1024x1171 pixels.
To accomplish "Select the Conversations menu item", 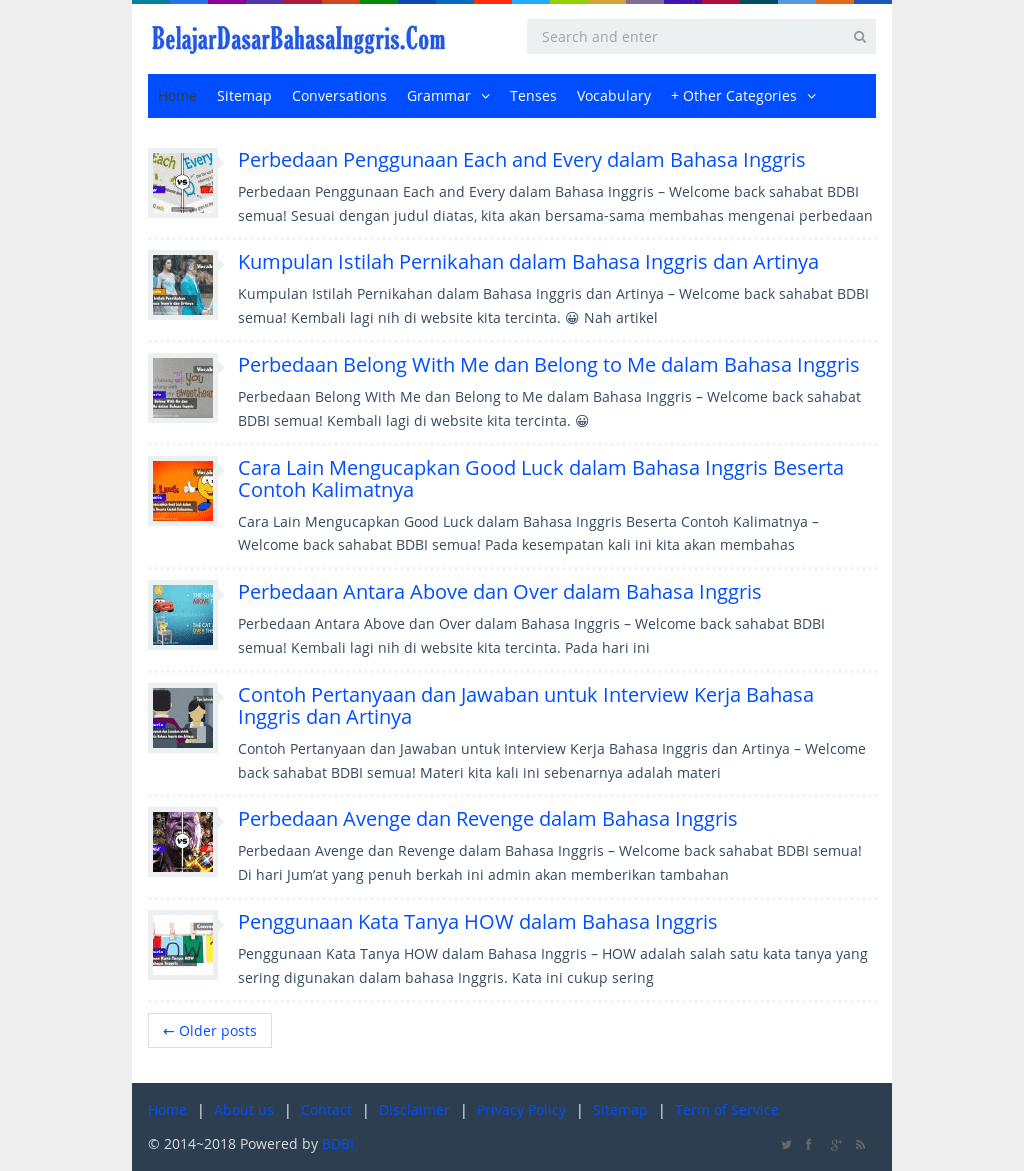I will (x=339, y=95).
